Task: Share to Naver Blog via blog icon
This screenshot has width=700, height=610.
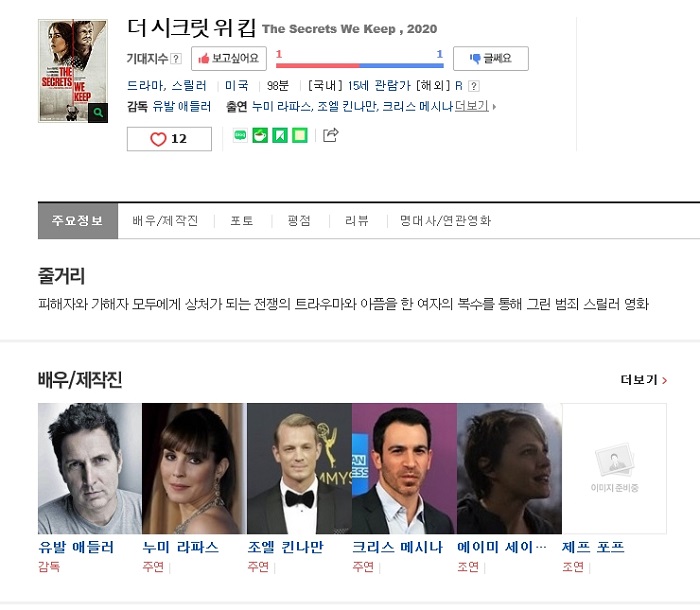Action: [241, 136]
